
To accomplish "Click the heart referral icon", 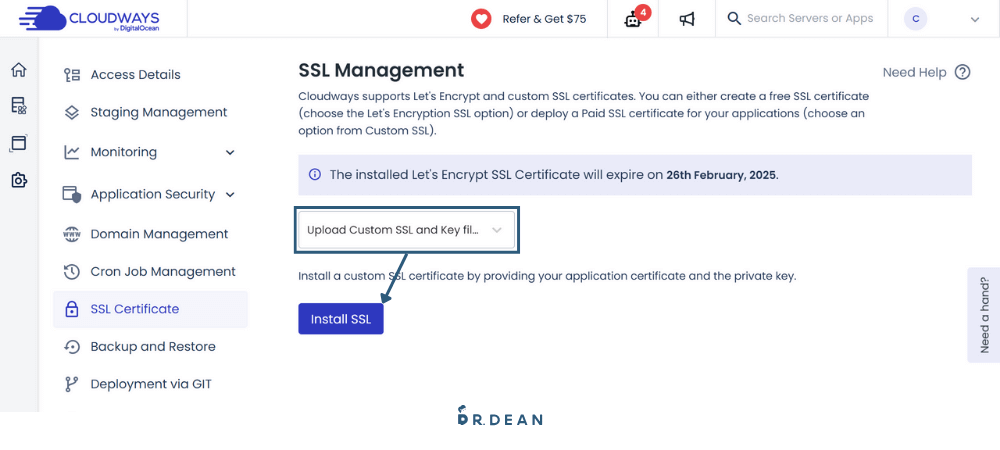I will (481, 19).
